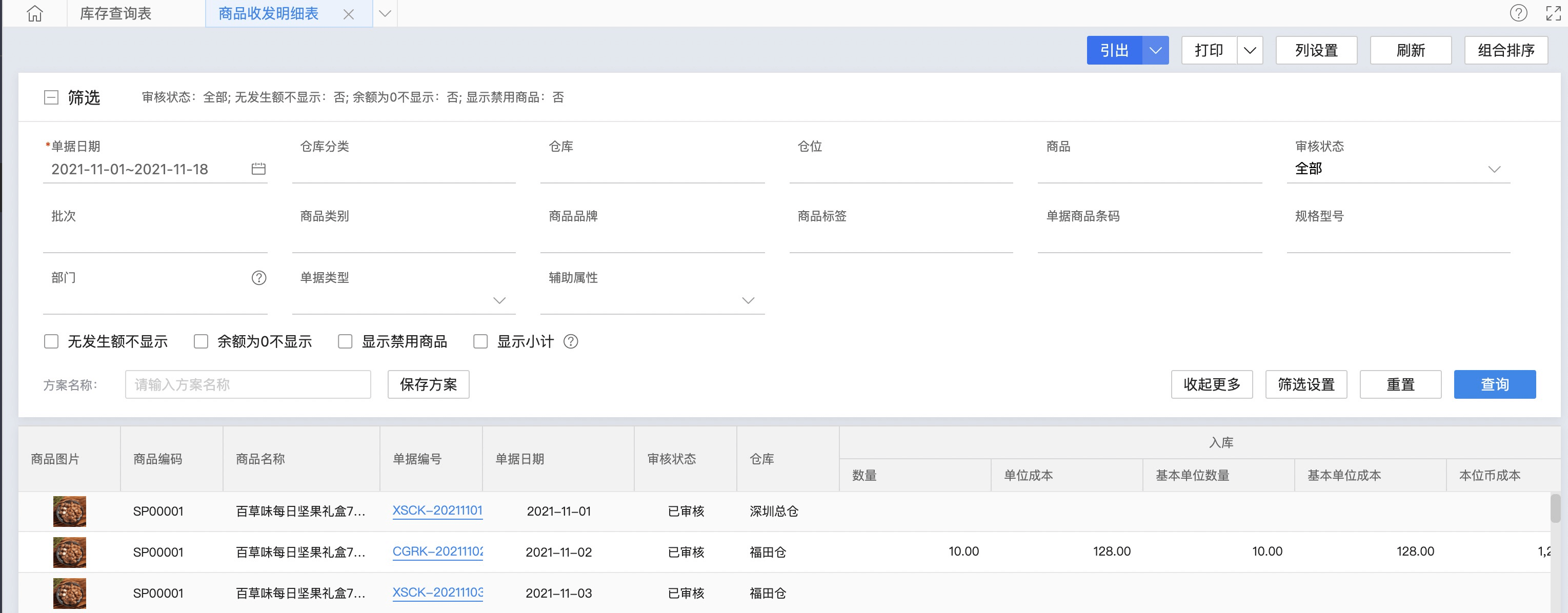This screenshot has height=613, width=1568.
Task: Switch to the 库存查询表 tab
Action: pos(116,13)
